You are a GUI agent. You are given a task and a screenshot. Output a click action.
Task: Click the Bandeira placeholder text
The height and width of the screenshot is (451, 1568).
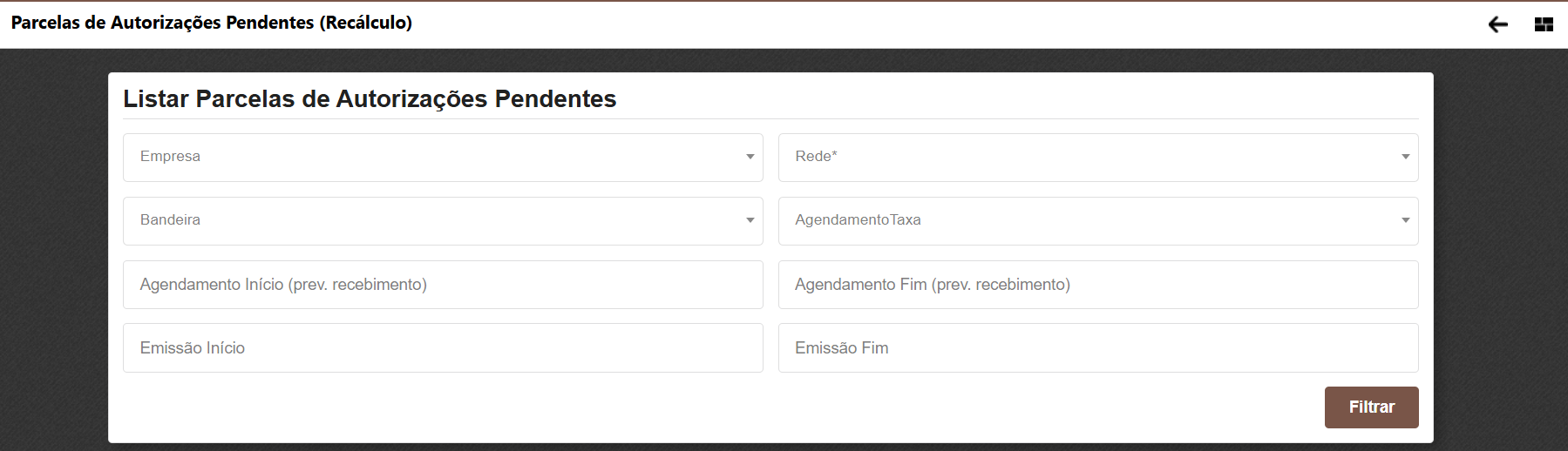coord(170,220)
